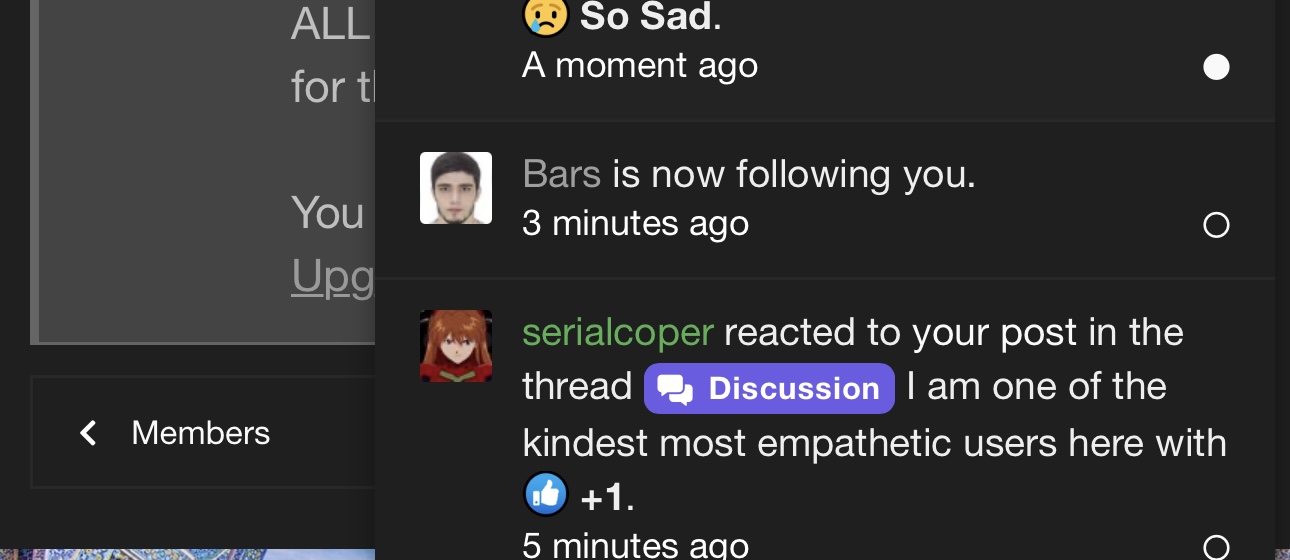1290x560 pixels.
Task: Click the 'A moment ago' timestamp
Action: pos(640,66)
